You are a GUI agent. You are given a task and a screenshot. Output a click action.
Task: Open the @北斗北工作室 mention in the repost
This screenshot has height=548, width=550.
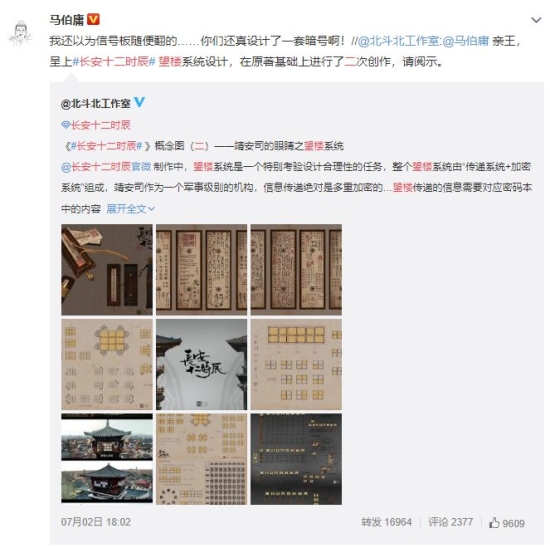coord(399,41)
